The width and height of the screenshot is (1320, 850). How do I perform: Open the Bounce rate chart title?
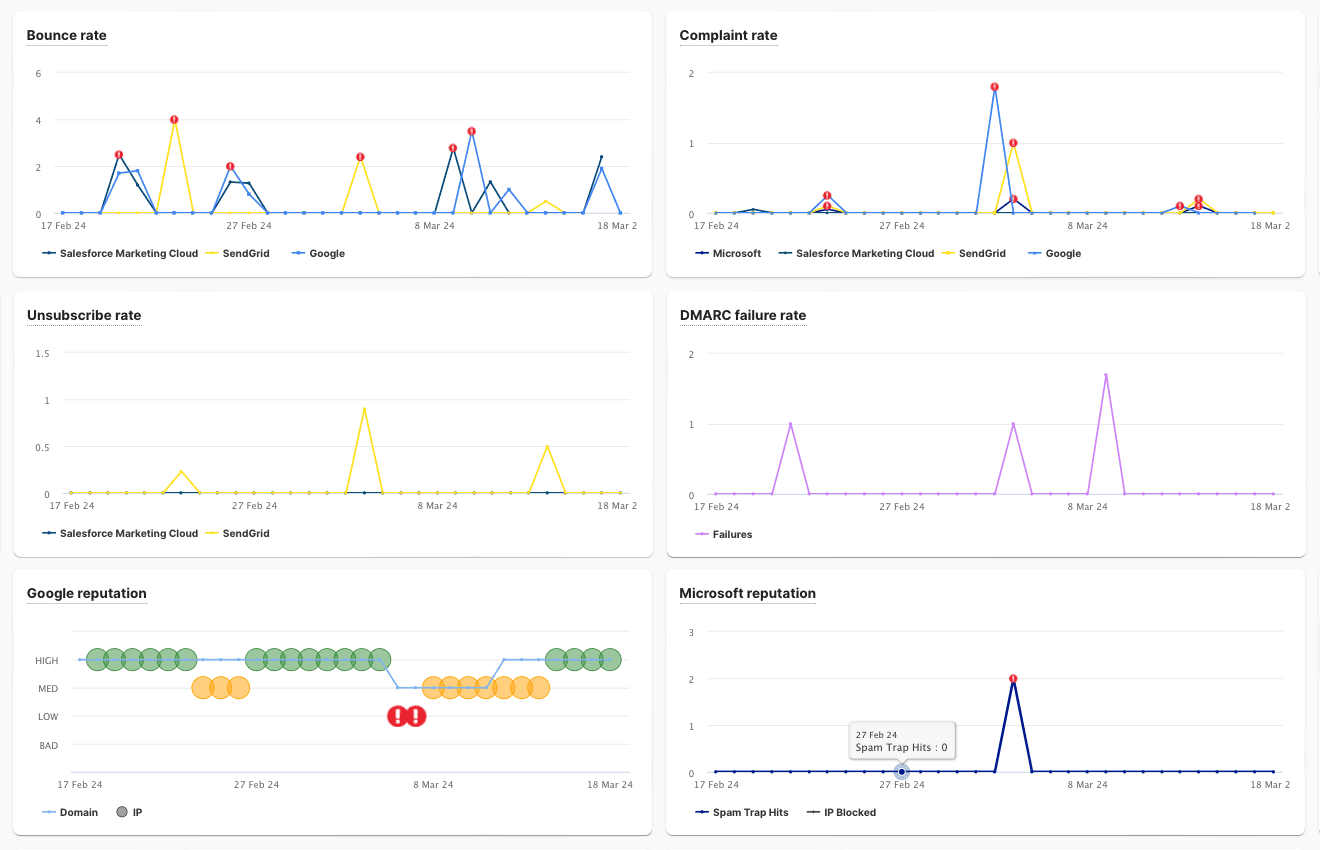click(x=66, y=36)
